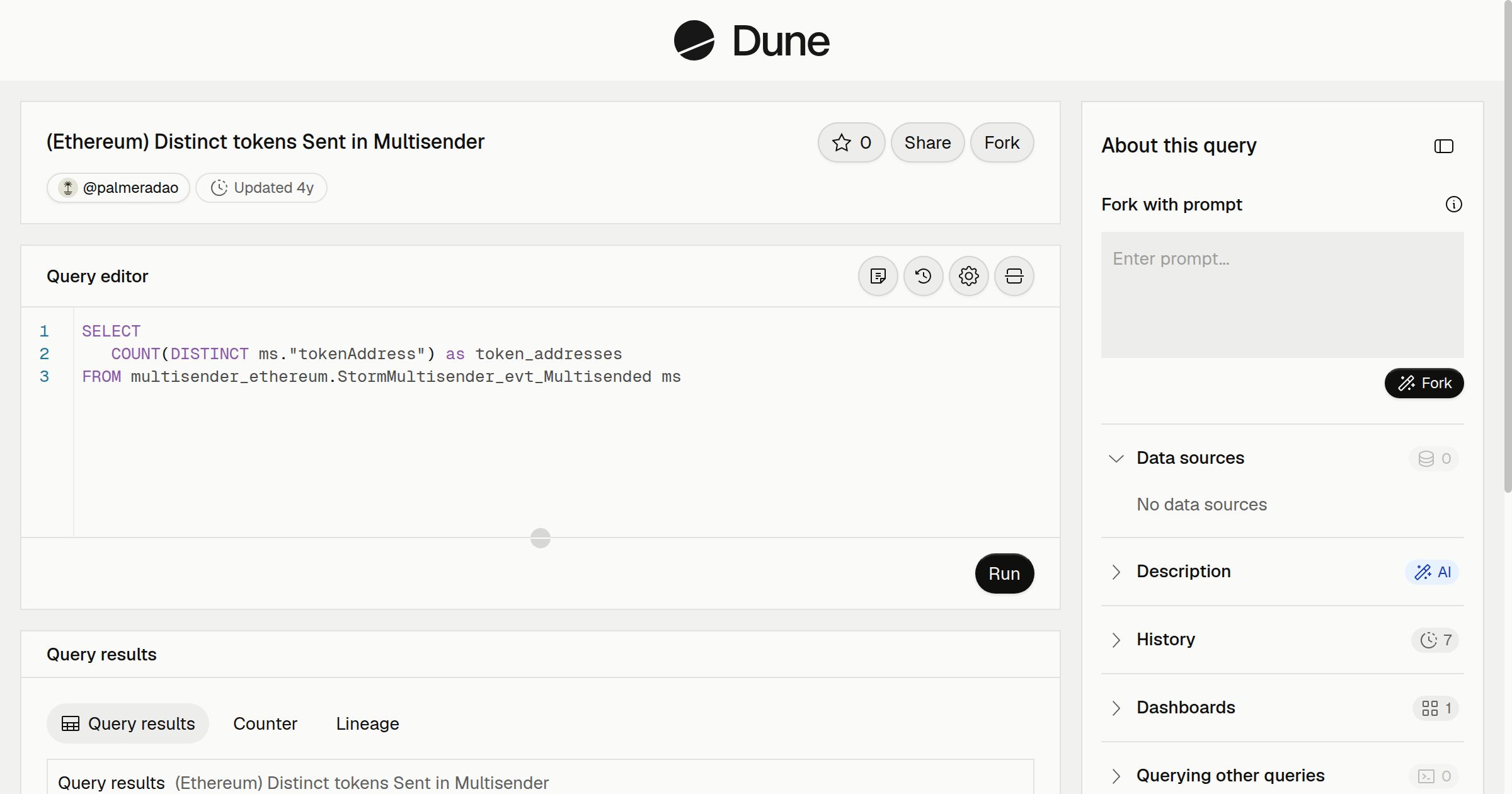This screenshot has height=794, width=1512.
Task: Click the SELECT keyword in line 1
Action: click(x=111, y=331)
